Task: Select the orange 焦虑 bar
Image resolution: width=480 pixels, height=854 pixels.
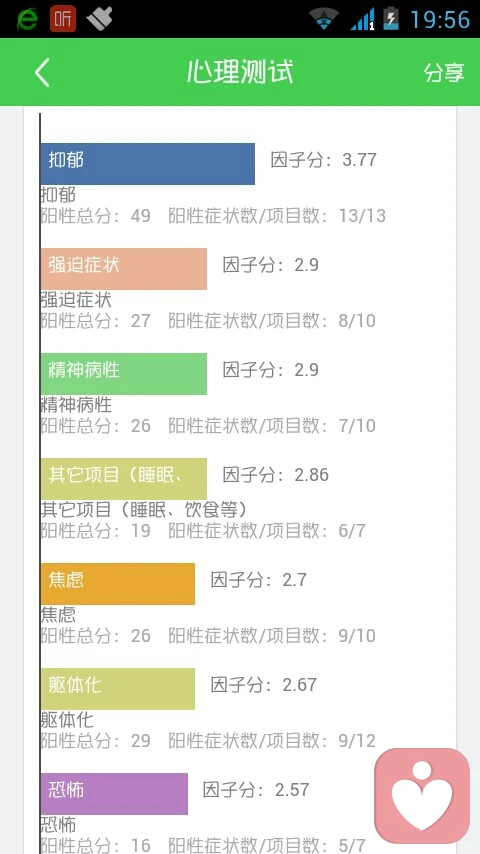Action: point(118,584)
